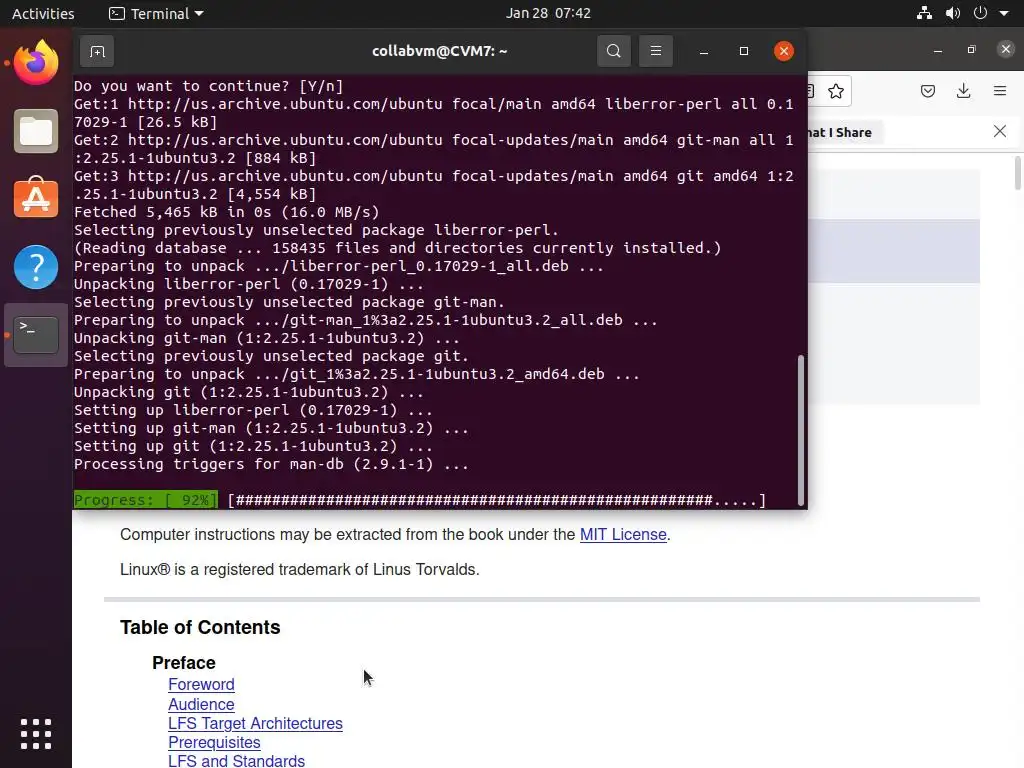Image resolution: width=1024 pixels, height=768 pixels.
Task: Open the Prerequisites link
Action: (x=214, y=743)
